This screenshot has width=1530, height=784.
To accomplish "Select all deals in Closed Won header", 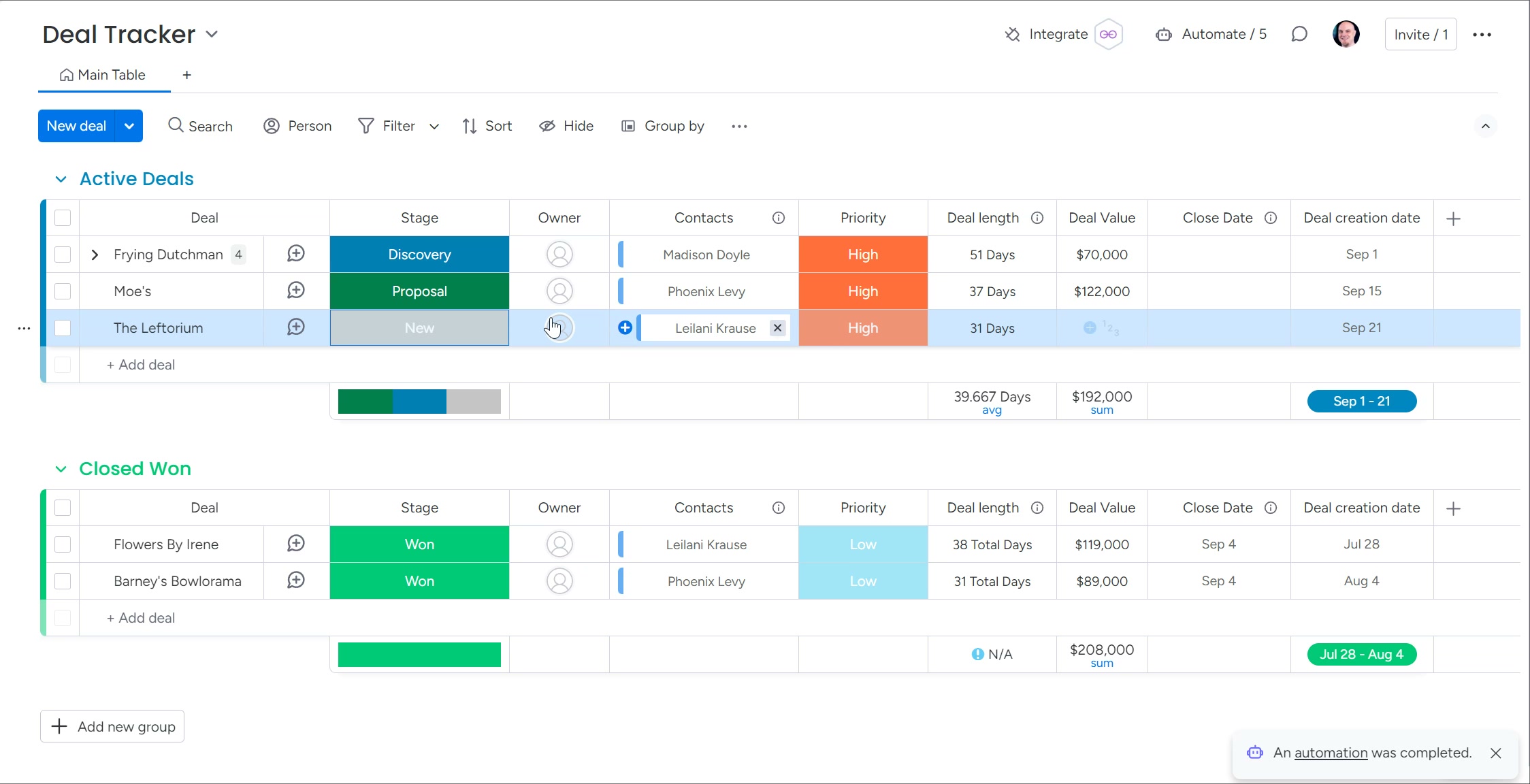I will tap(63, 508).
